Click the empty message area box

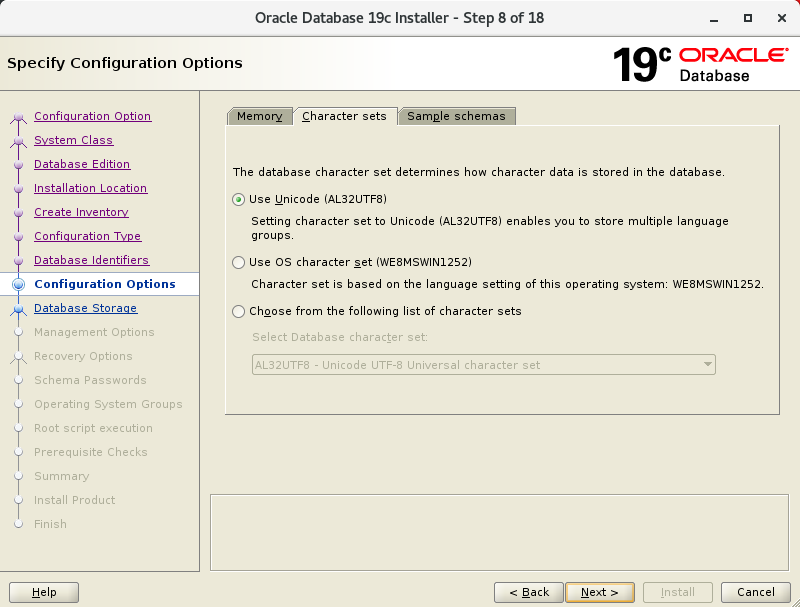499,532
